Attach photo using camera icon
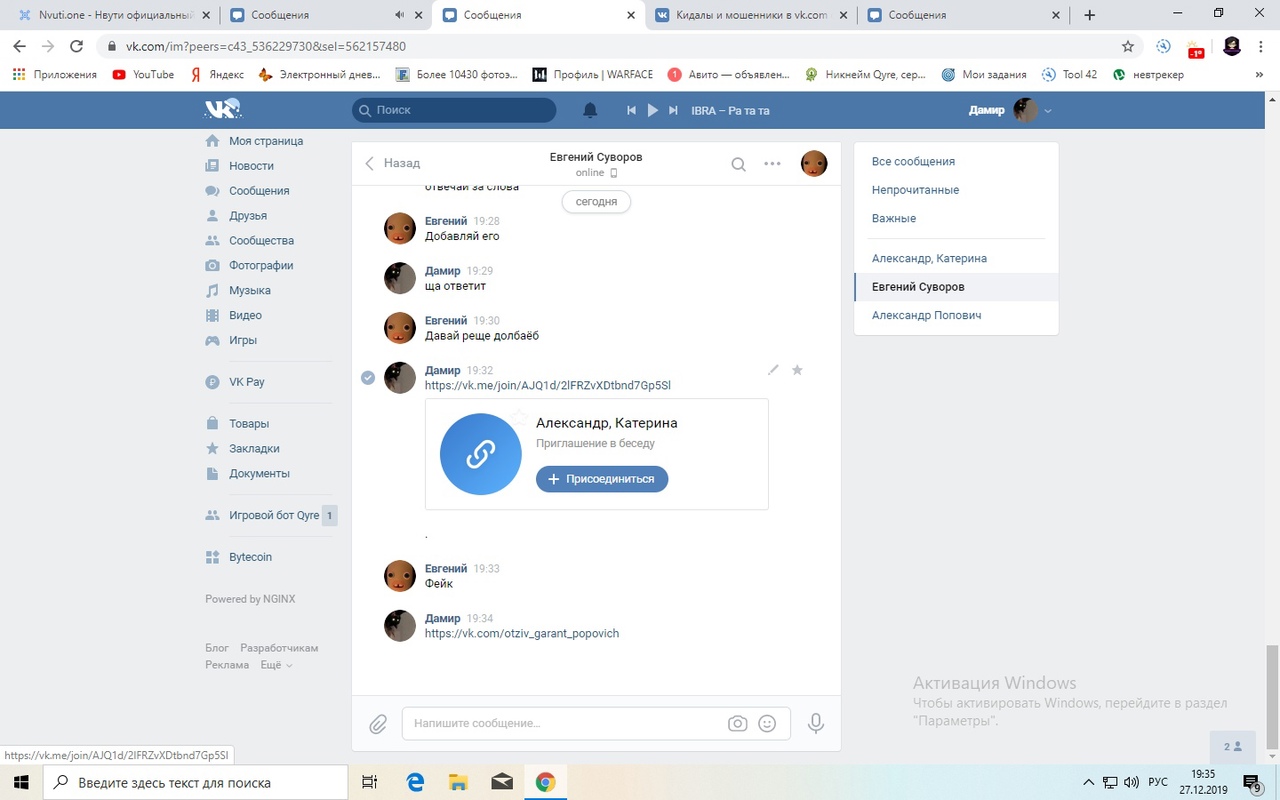The width and height of the screenshot is (1280, 800). click(737, 723)
